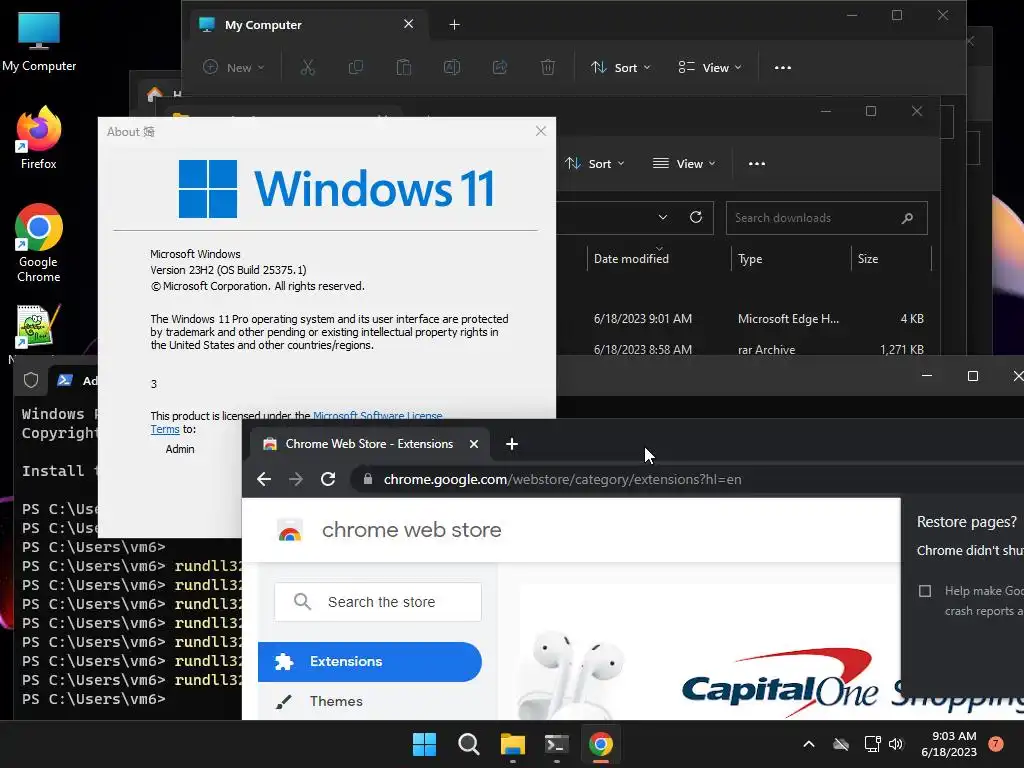The image size is (1024, 768).
Task: Close the Chrome Web Store tab
Action: (474, 444)
